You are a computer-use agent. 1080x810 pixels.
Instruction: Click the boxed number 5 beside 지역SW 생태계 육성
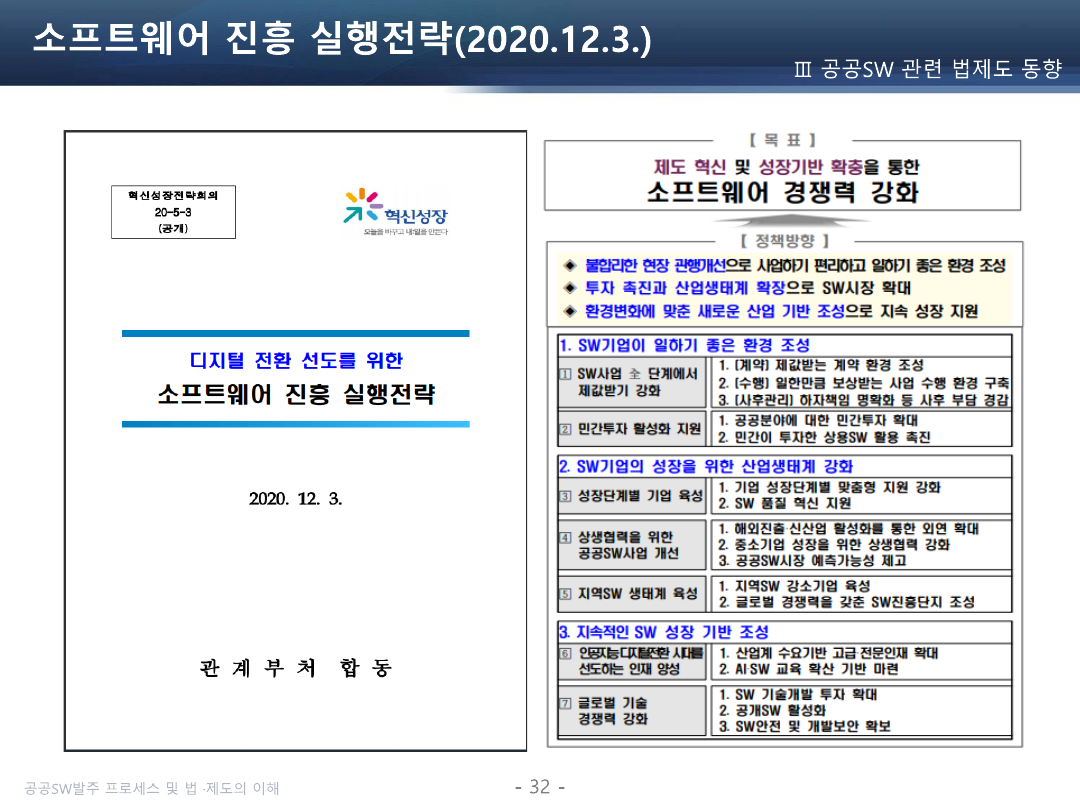[x=565, y=593]
